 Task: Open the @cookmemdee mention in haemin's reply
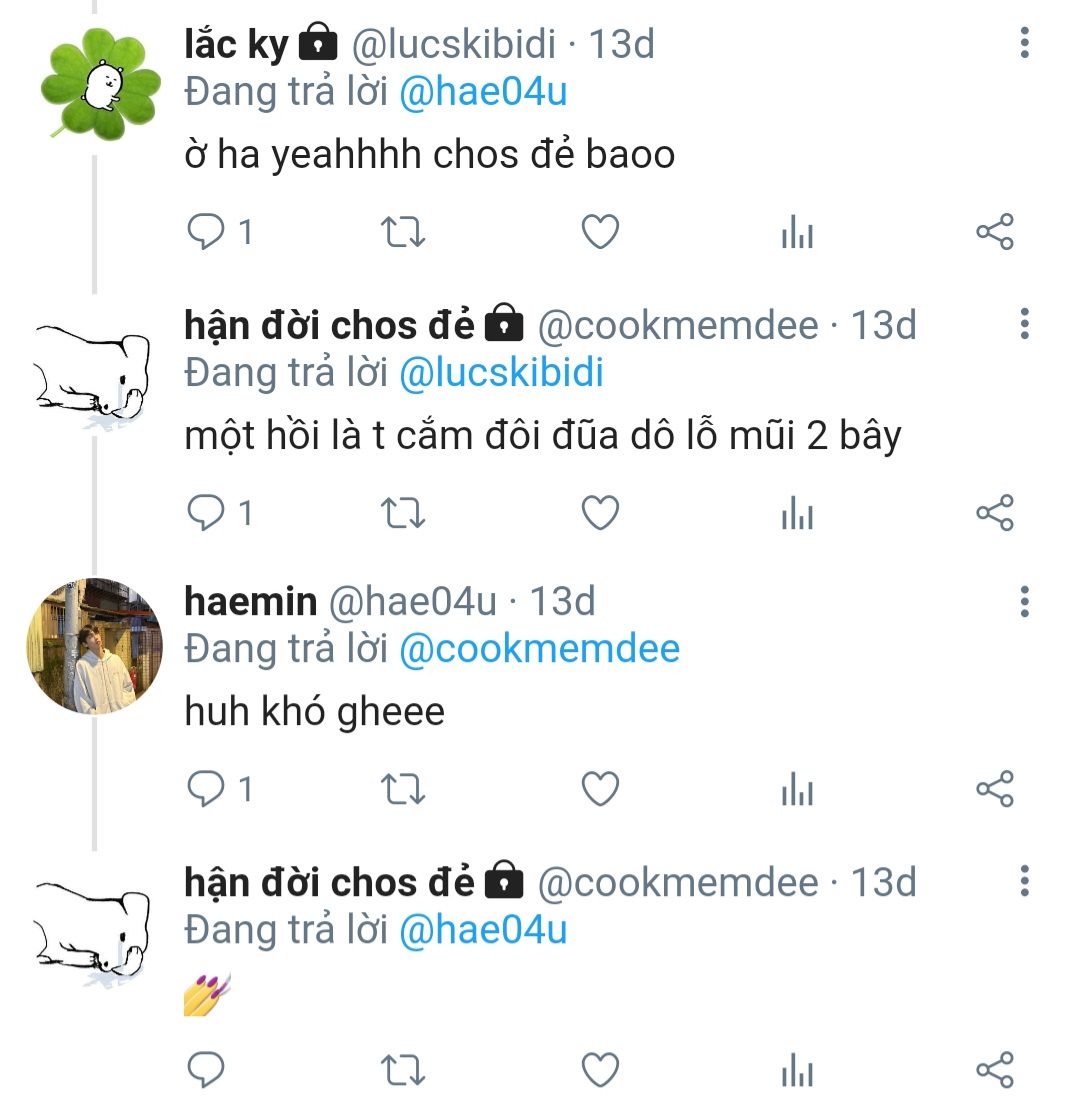pyautogui.click(x=539, y=649)
